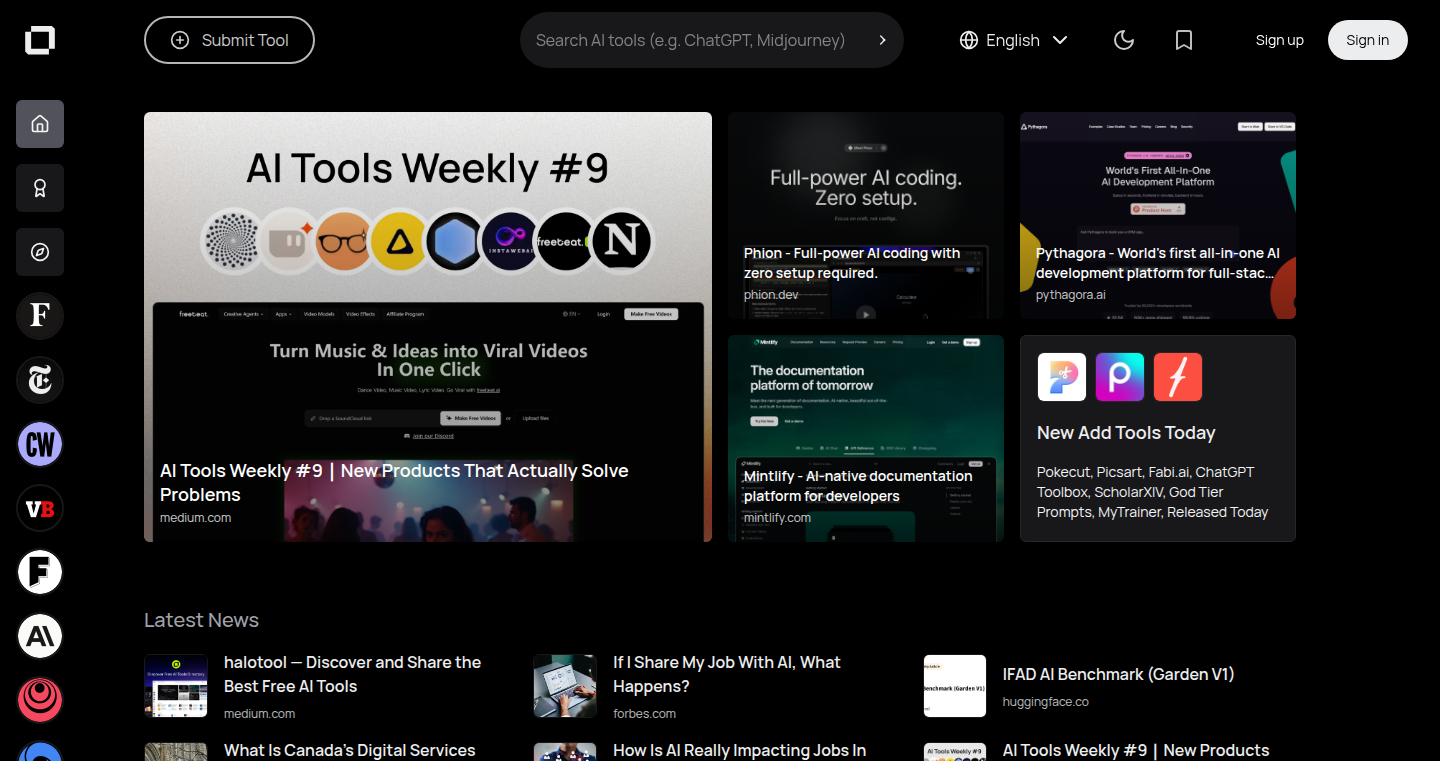The width and height of the screenshot is (1440, 761).
Task: Click the Sign up link
Action: (1280, 40)
